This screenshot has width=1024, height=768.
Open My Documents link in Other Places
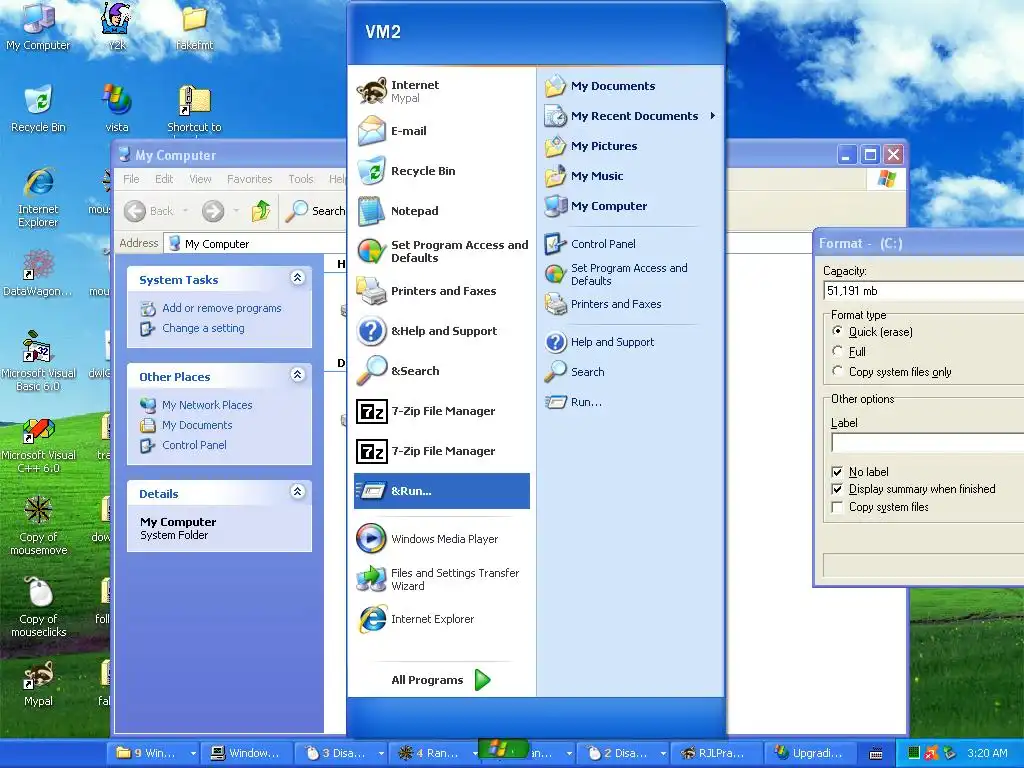(x=197, y=425)
